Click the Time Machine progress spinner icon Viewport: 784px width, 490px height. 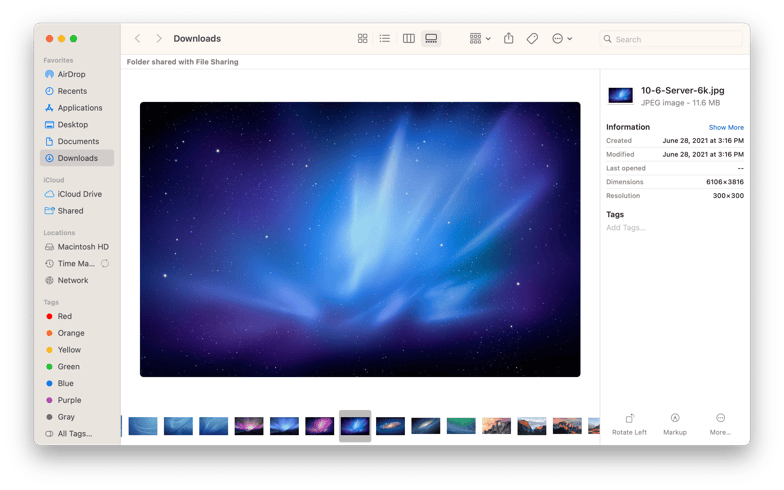click(105, 264)
